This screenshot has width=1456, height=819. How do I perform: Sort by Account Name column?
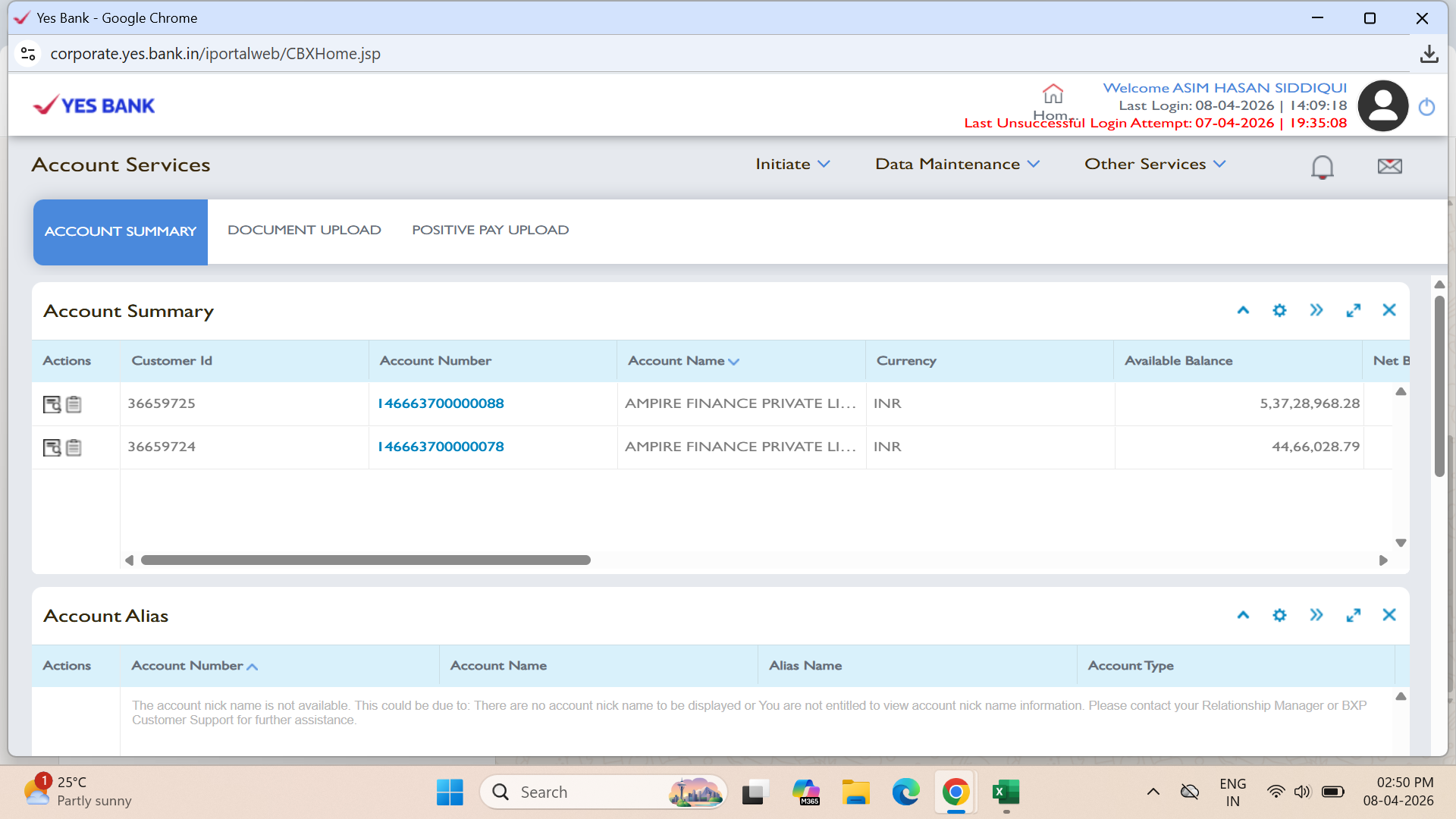pyautogui.click(x=683, y=361)
